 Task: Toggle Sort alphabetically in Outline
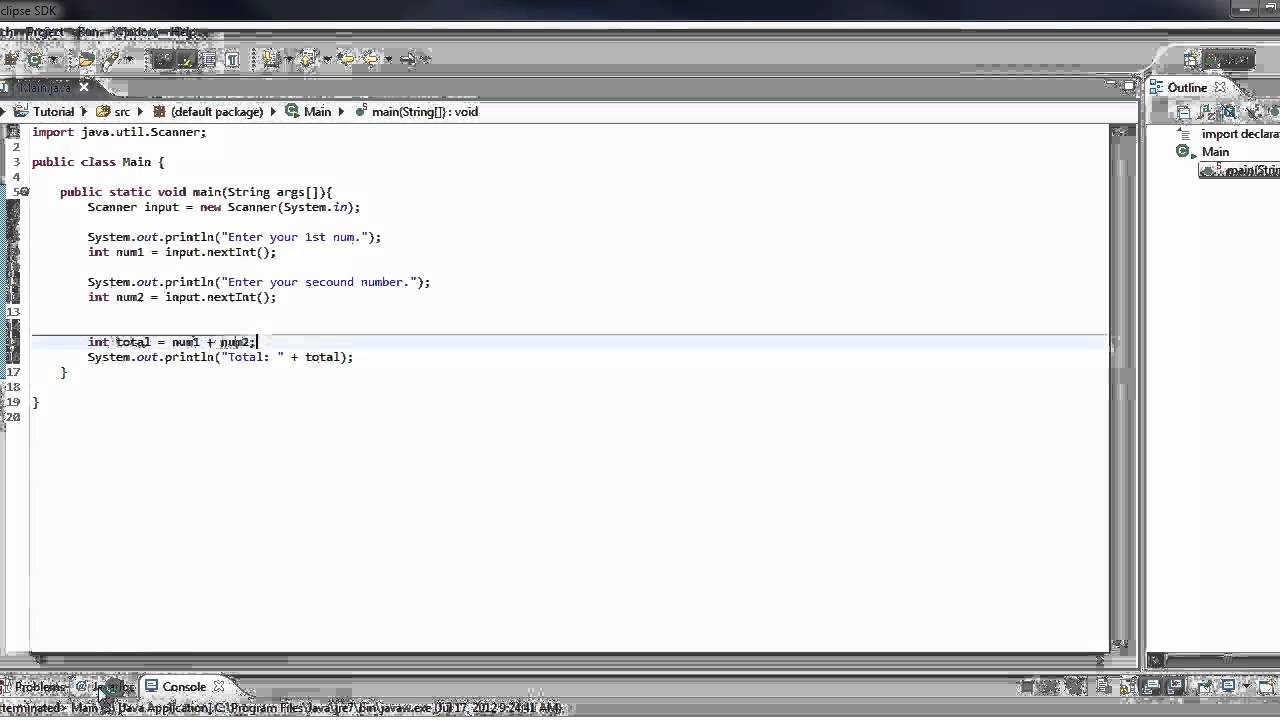[1205, 112]
